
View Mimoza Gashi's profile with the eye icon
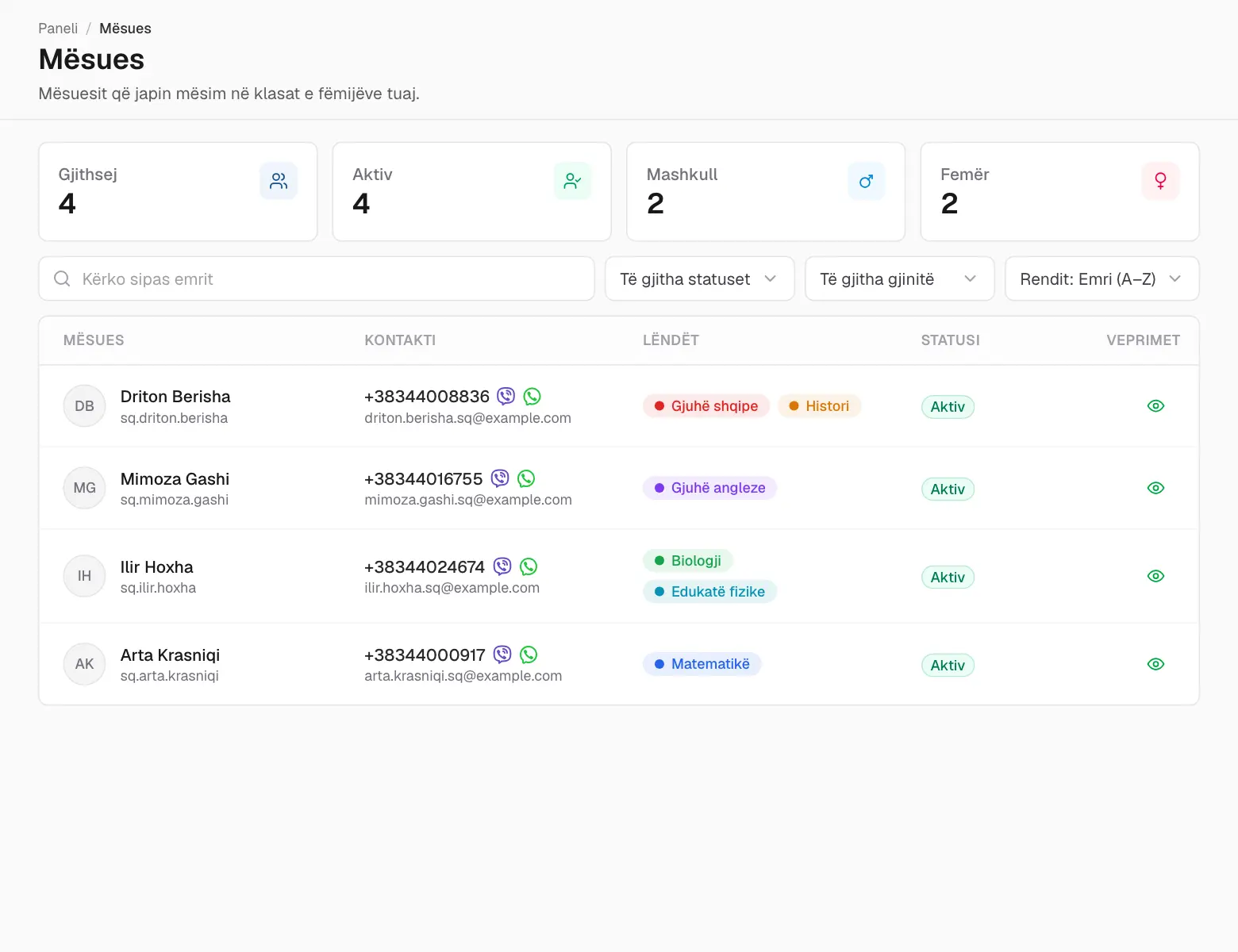coord(1156,488)
